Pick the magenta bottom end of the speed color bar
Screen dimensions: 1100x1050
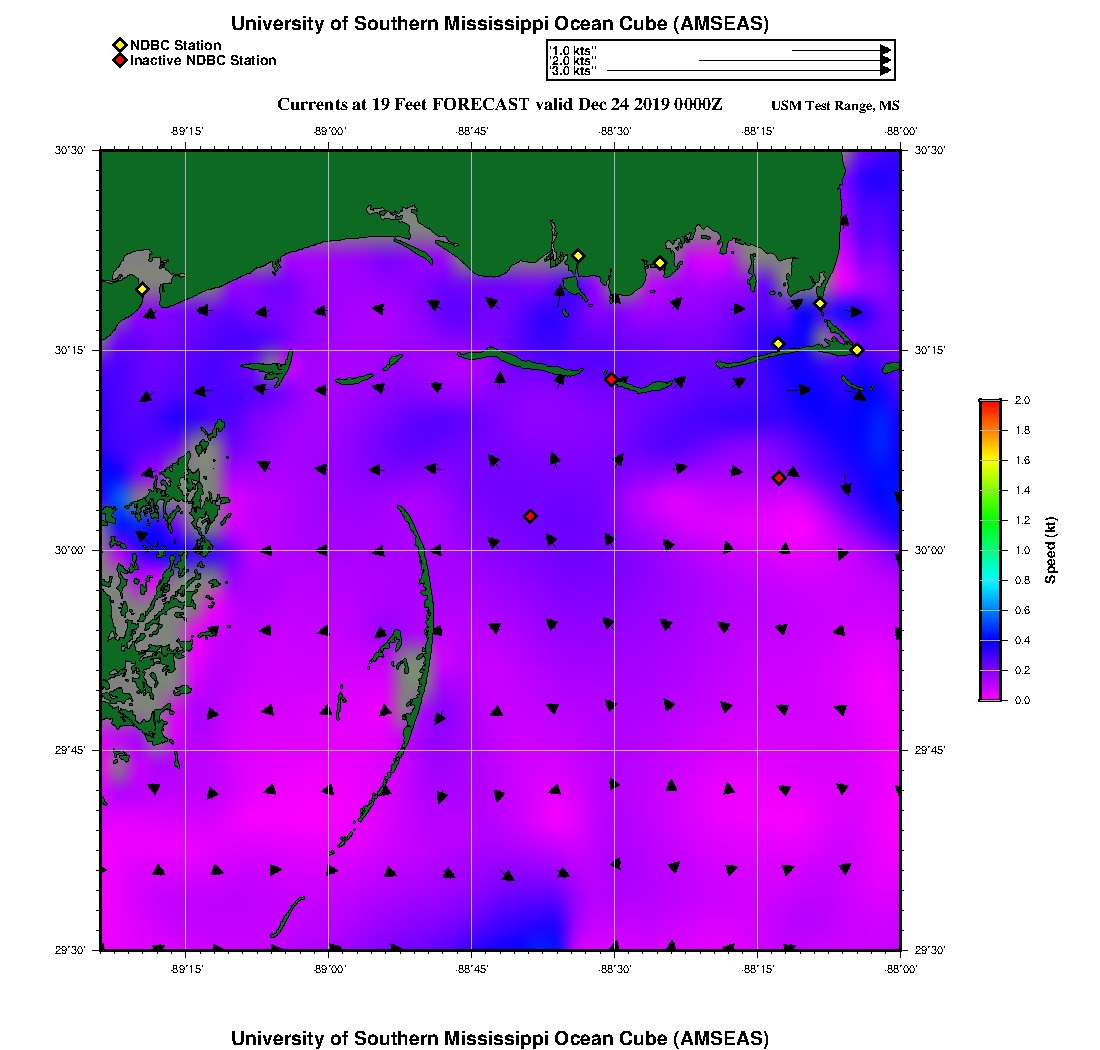coord(989,695)
